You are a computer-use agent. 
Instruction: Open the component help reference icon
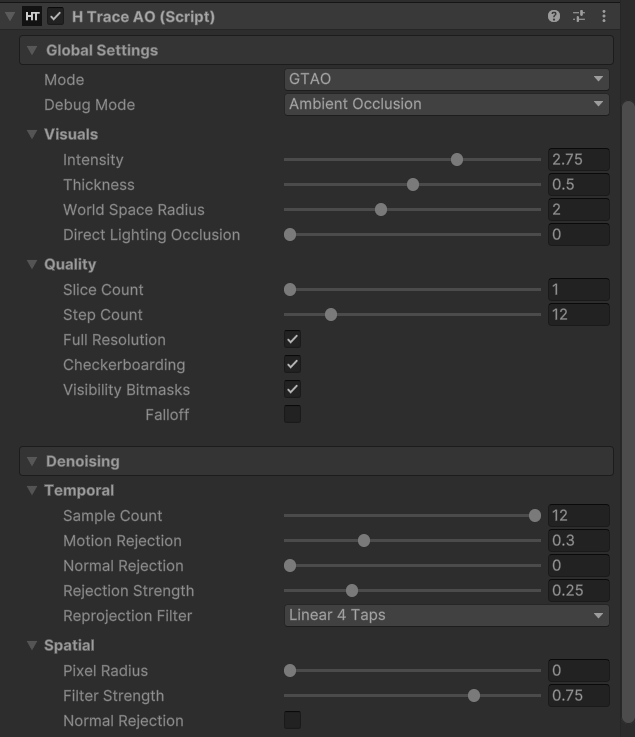(x=554, y=17)
